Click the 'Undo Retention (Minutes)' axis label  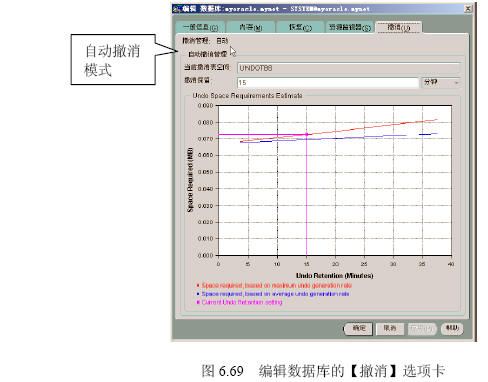tap(335, 276)
